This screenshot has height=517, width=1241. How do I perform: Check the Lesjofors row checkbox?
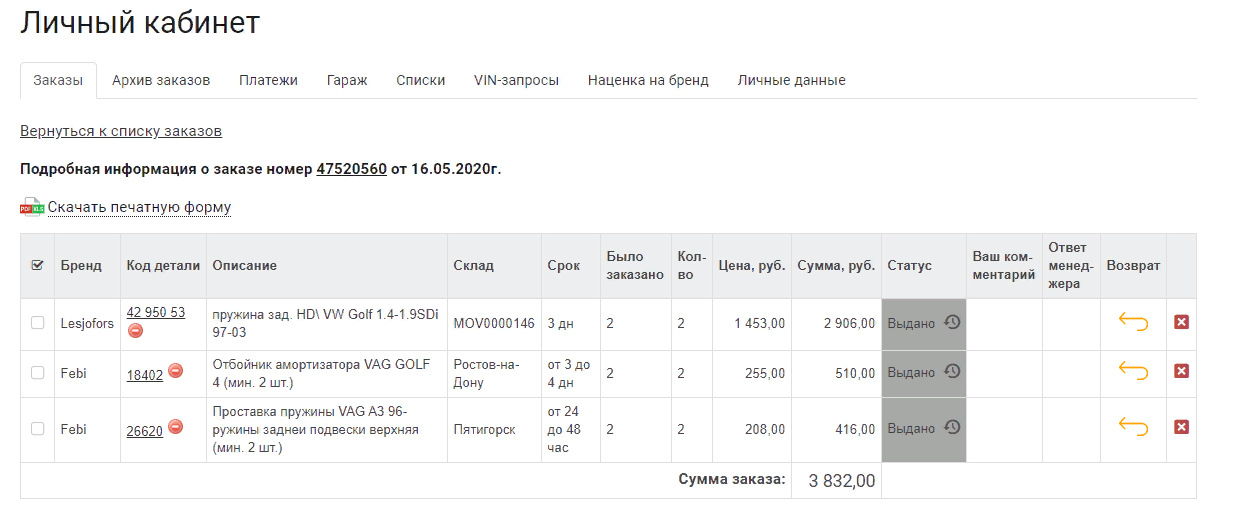[38, 323]
